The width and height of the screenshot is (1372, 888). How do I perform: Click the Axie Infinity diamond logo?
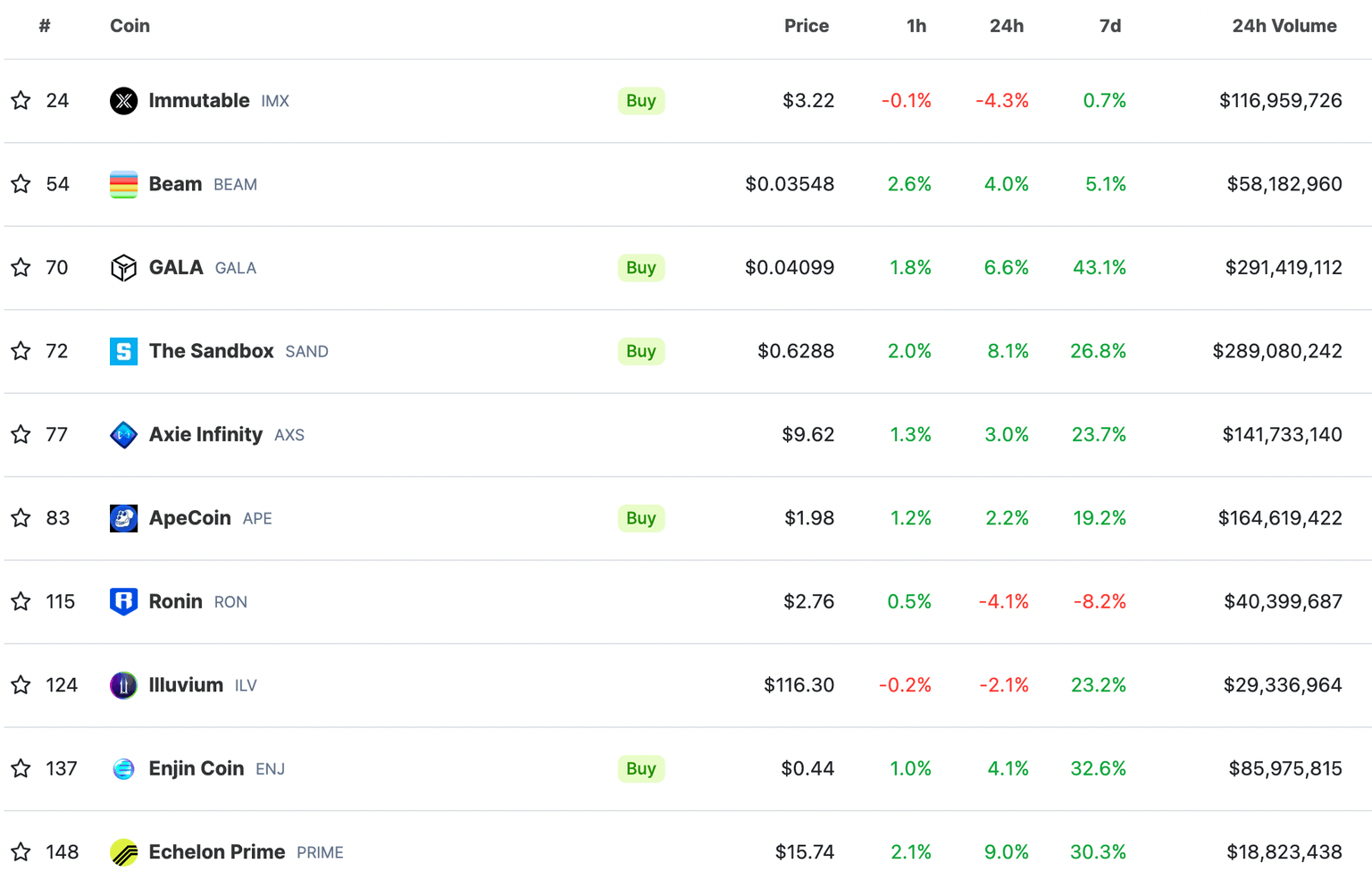[123, 435]
